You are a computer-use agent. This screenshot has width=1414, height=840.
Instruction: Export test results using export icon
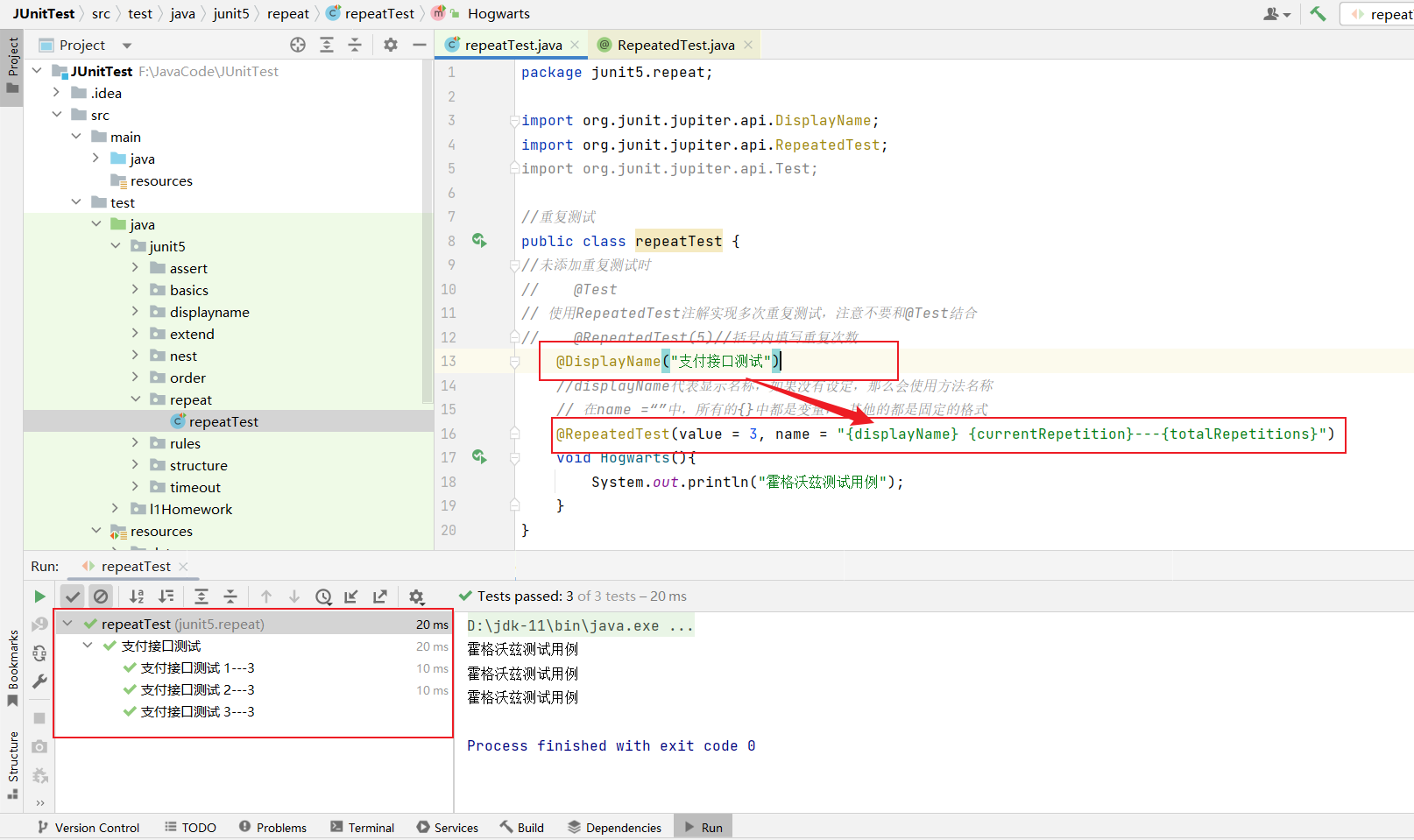(x=380, y=596)
